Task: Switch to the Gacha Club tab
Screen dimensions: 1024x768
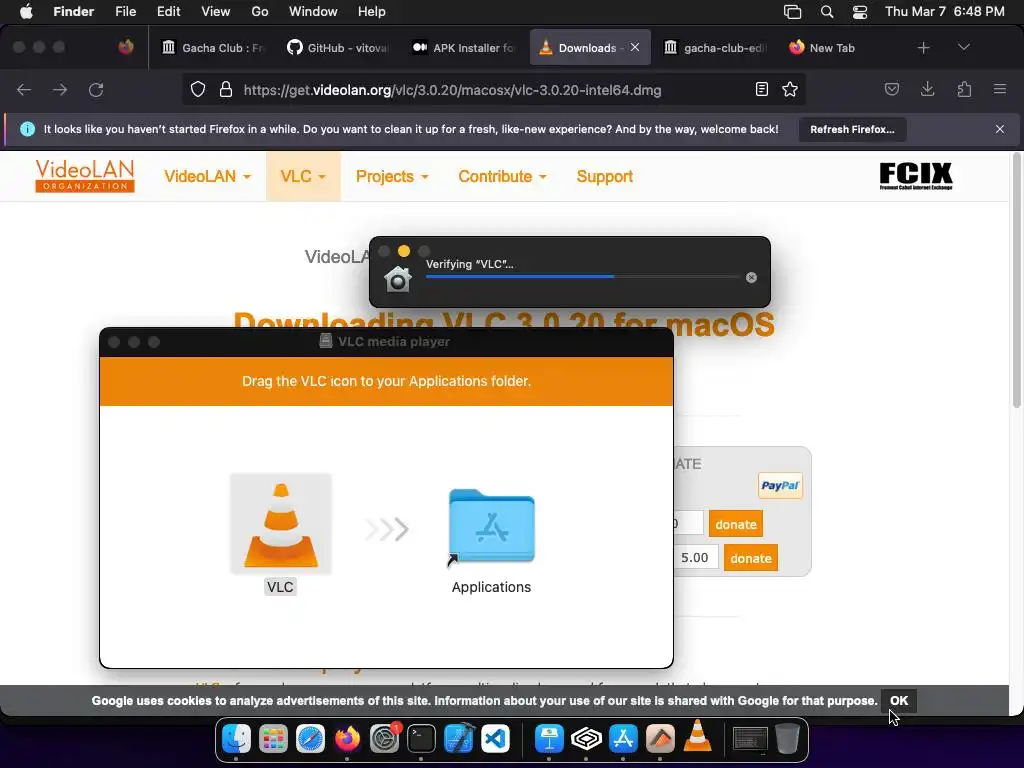Action: (x=213, y=48)
